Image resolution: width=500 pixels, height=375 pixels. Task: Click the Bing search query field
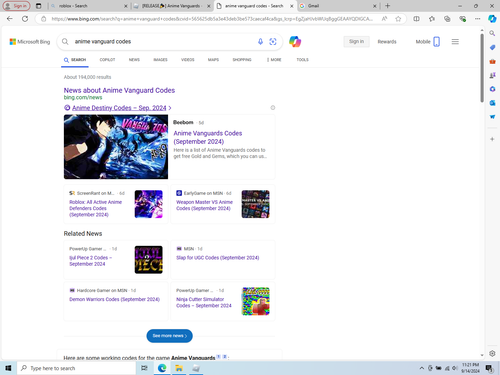click(x=163, y=41)
